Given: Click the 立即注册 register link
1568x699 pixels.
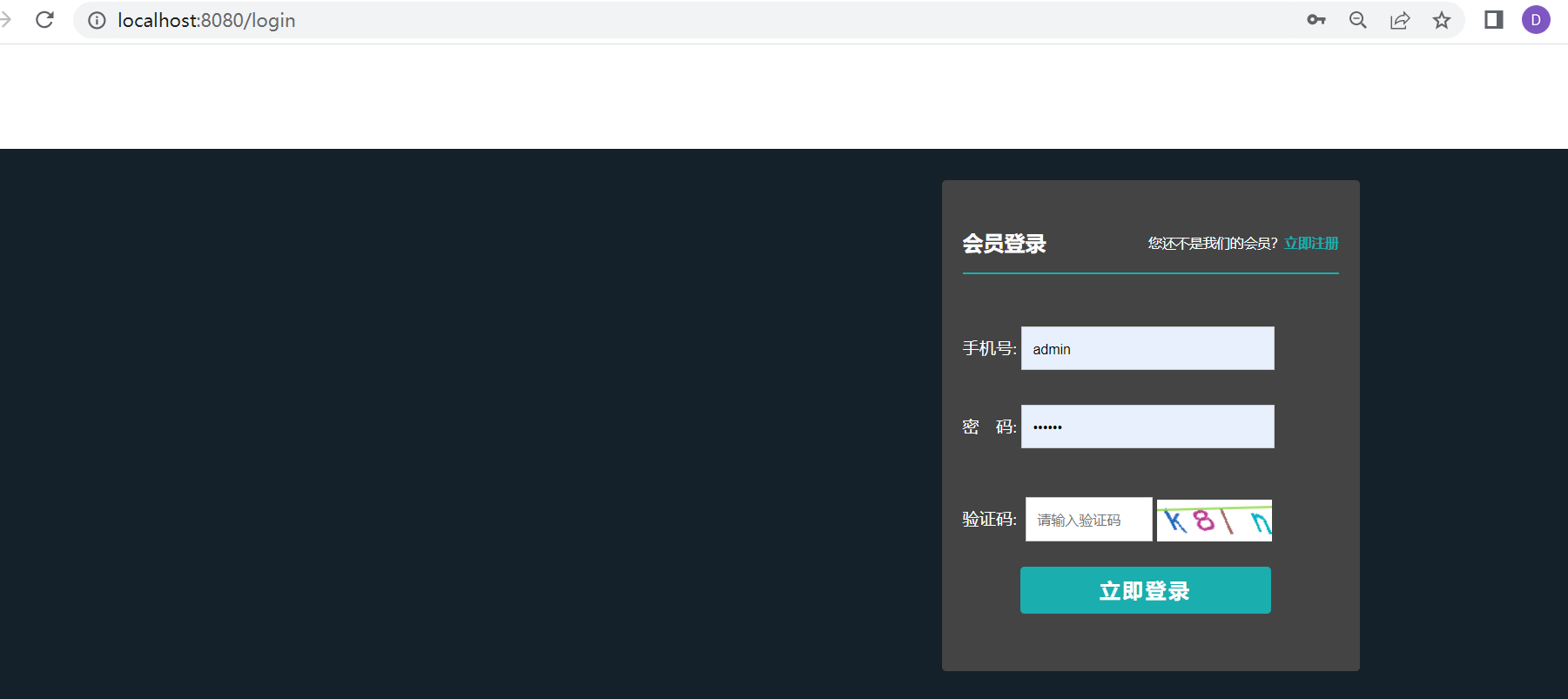Looking at the screenshot, I should pyautogui.click(x=1311, y=244).
